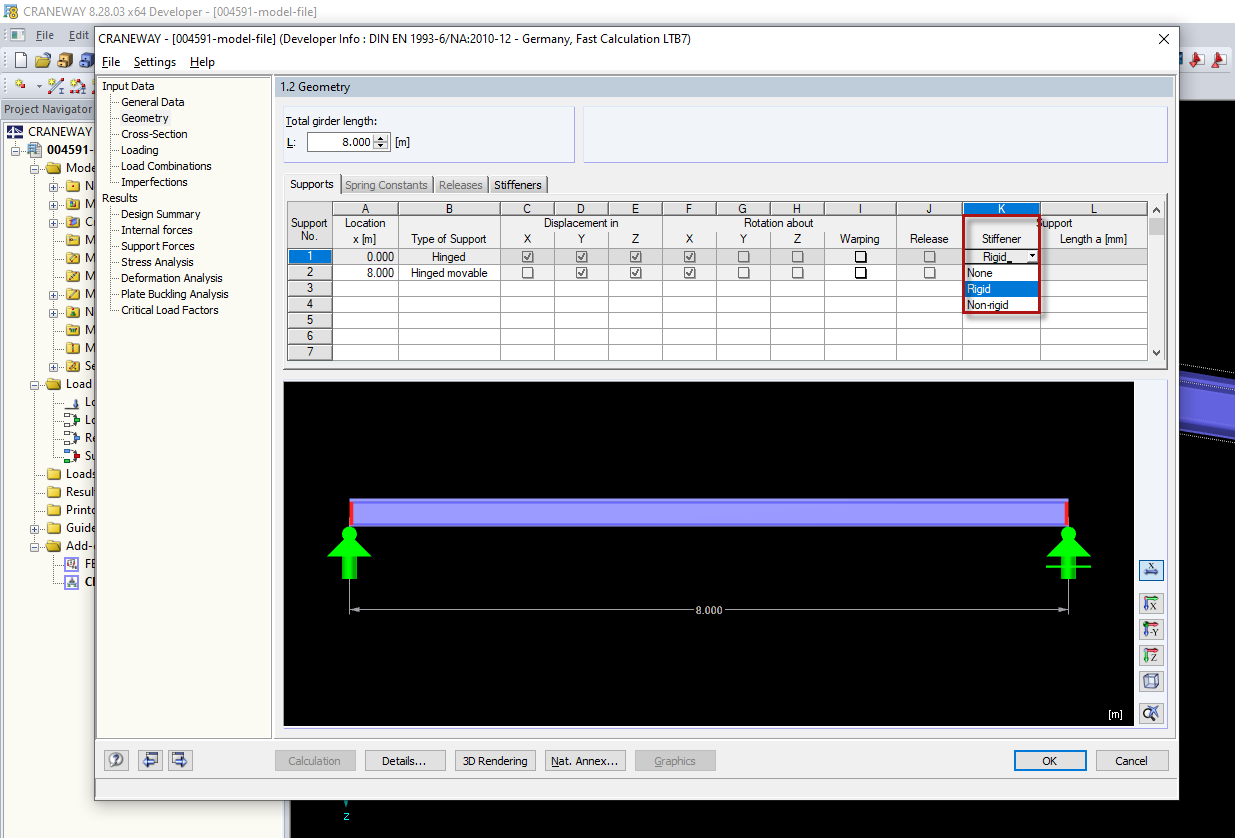This screenshot has width=1235, height=838.
Task: Open Design Summary results
Action: coord(161,214)
